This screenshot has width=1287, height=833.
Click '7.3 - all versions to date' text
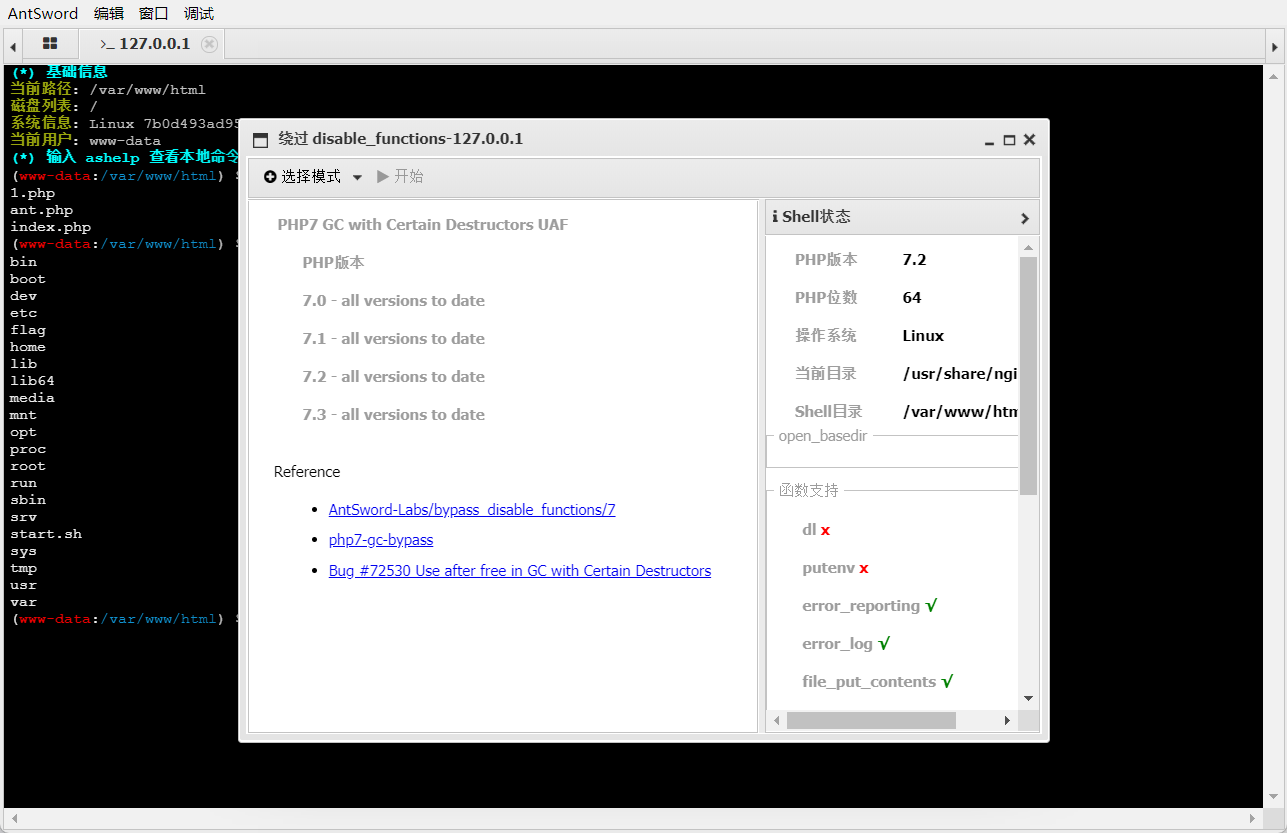pos(393,415)
